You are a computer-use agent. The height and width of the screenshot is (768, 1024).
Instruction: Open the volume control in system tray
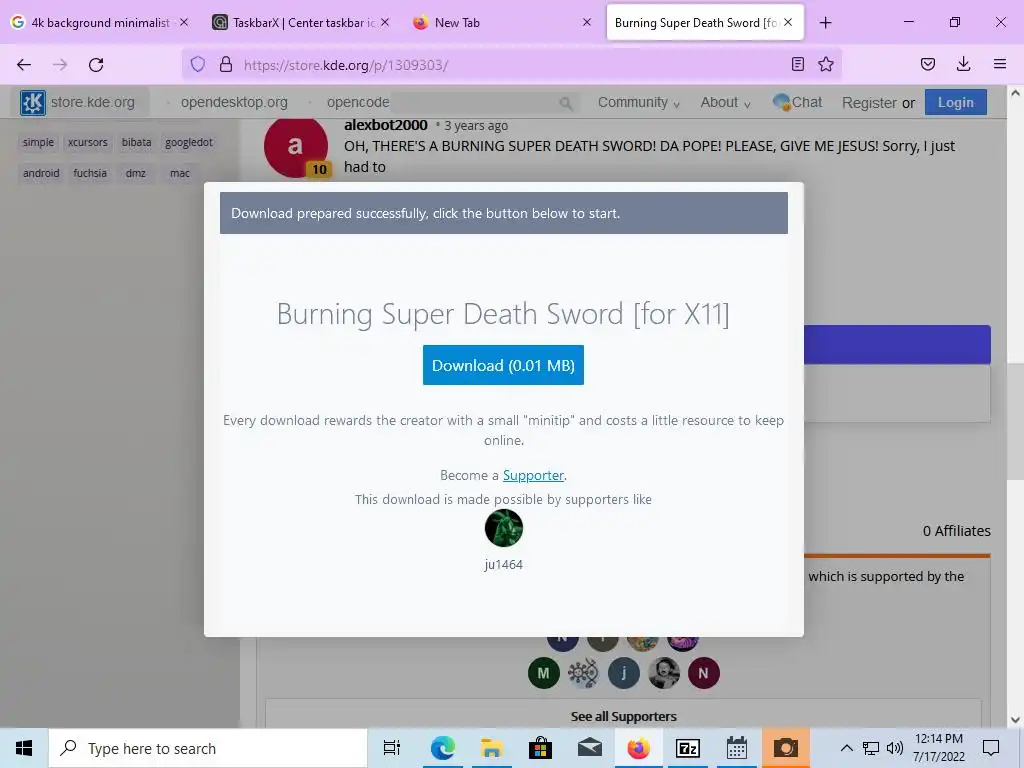pyautogui.click(x=895, y=748)
